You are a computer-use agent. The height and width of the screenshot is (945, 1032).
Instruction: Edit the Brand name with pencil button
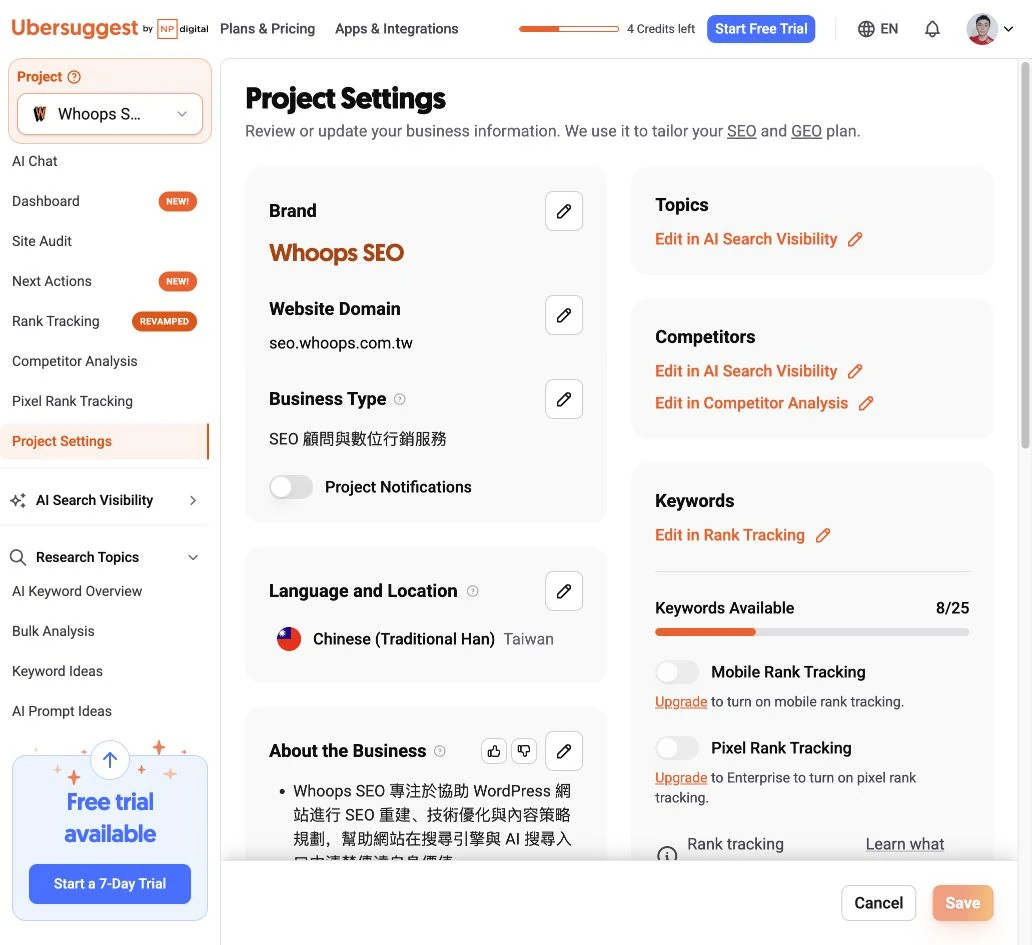[x=564, y=211]
